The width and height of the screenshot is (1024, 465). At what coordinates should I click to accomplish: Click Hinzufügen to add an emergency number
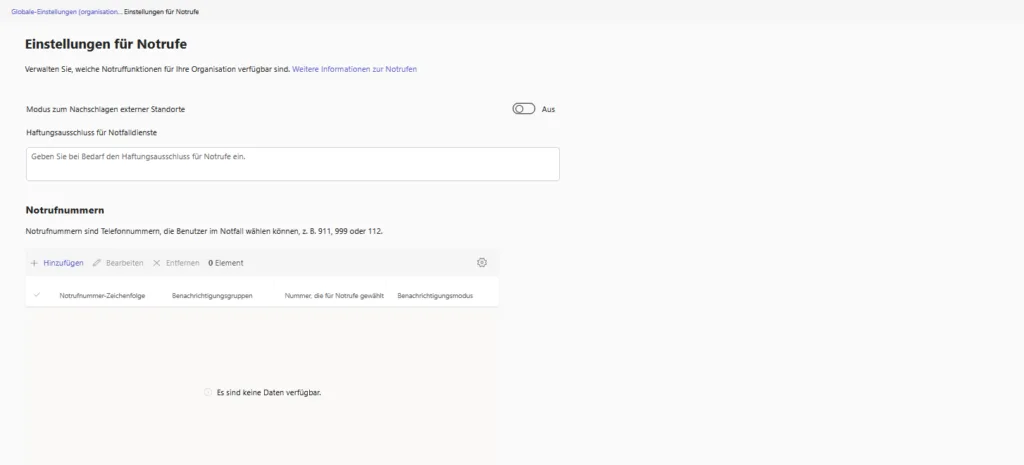(63, 263)
